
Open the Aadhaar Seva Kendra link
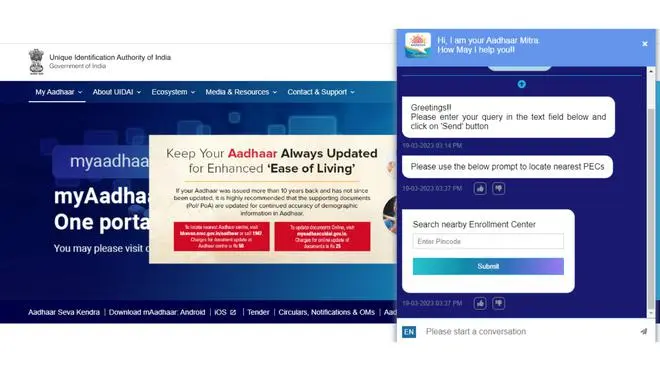64,312
